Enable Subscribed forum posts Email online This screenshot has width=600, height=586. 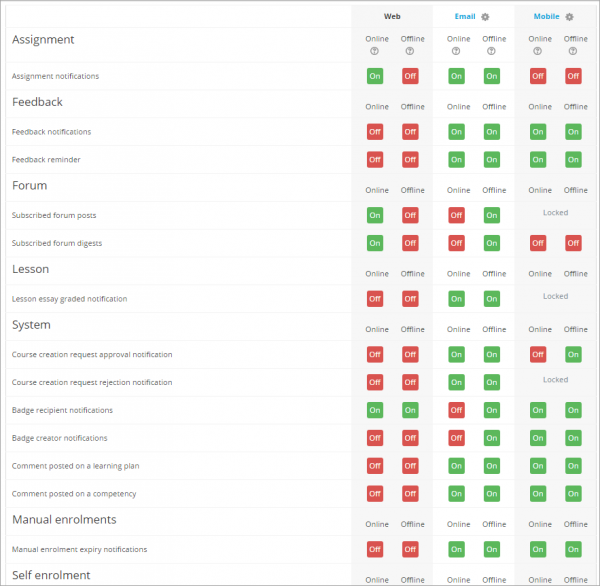tap(457, 215)
